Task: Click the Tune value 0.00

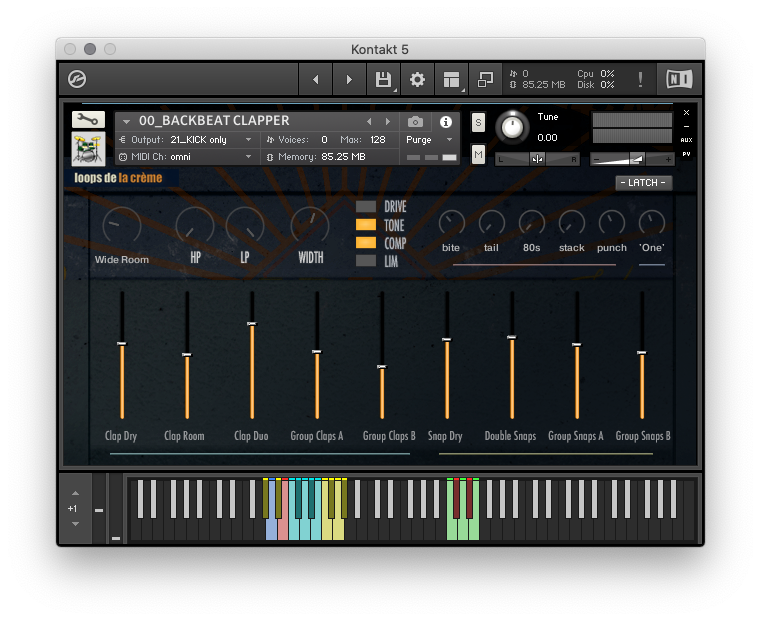Action: click(547, 138)
